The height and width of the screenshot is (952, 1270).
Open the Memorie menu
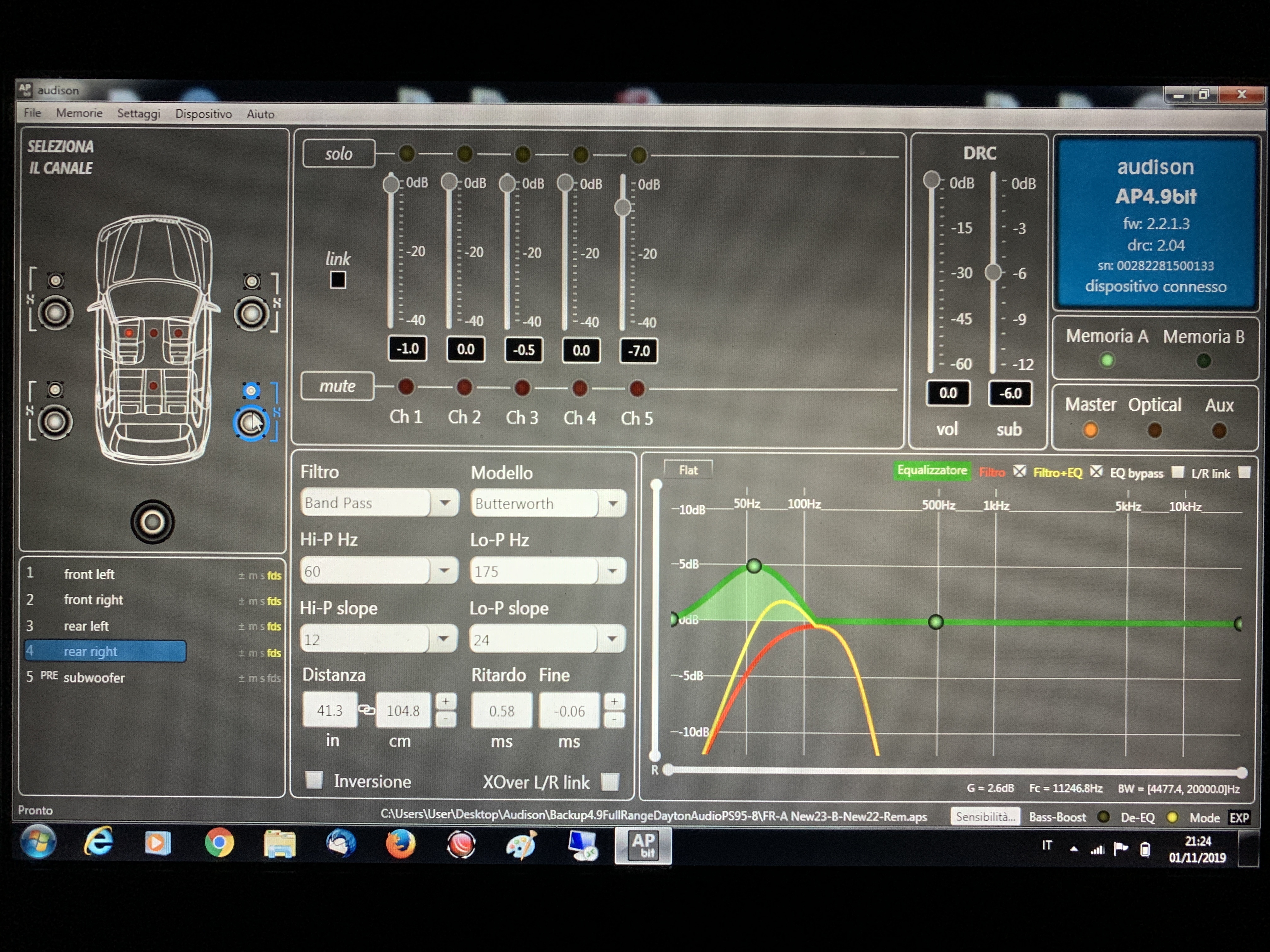pos(79,113)
